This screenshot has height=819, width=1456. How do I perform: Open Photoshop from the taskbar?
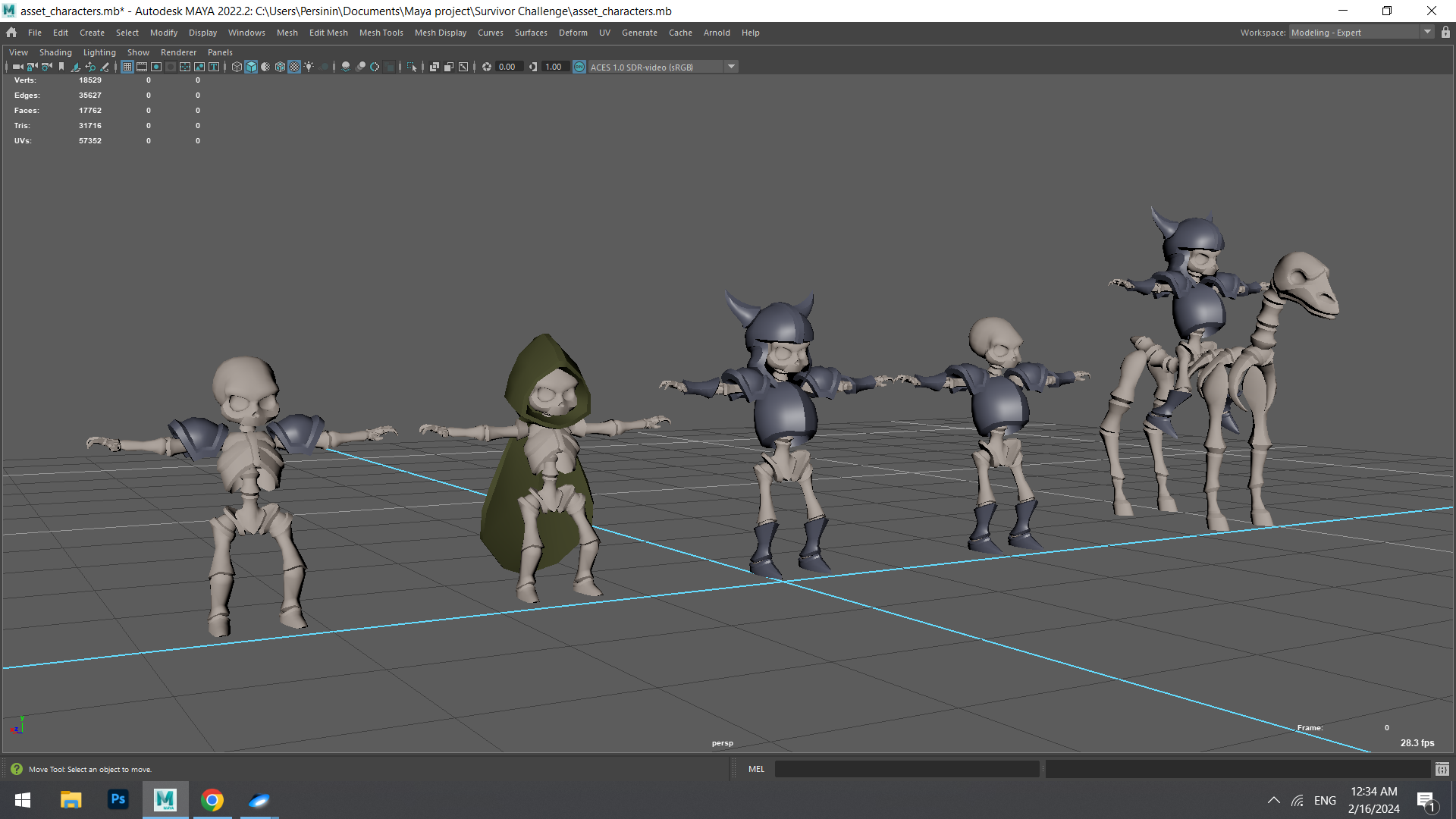[118, 800]
